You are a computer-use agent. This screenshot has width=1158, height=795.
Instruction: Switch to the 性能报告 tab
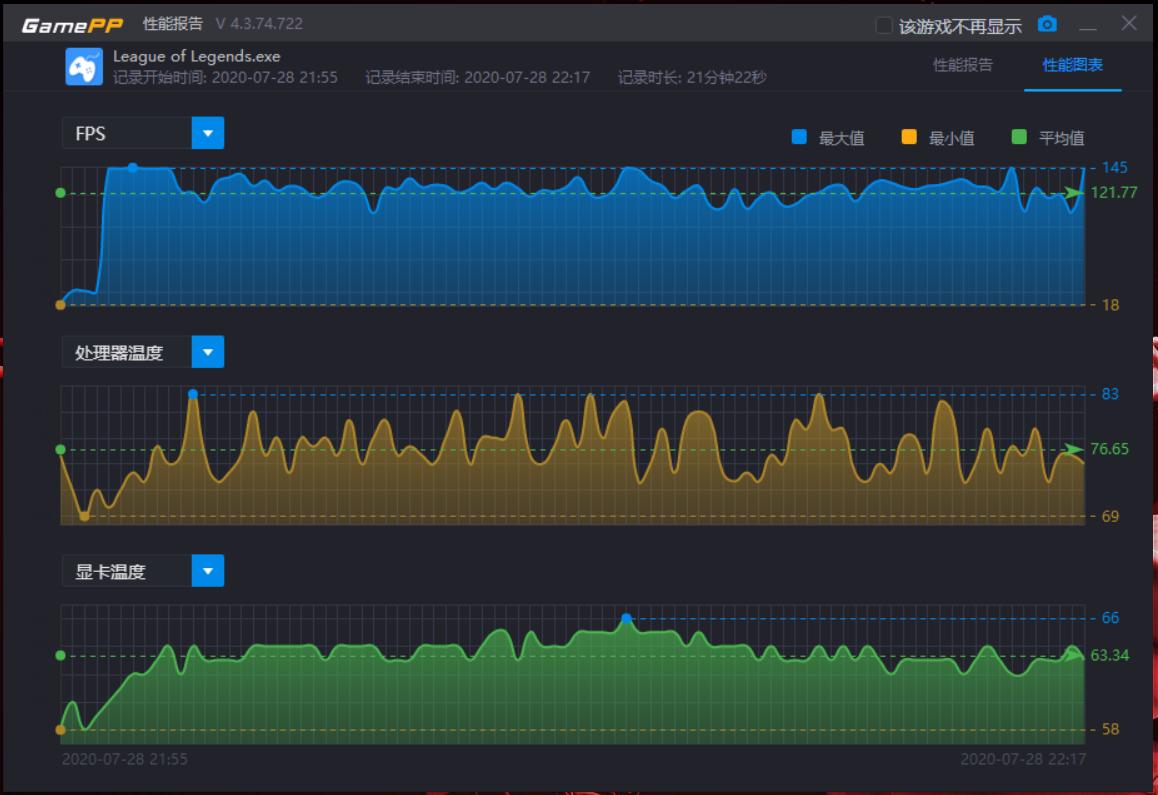click(x=962, y=65)
